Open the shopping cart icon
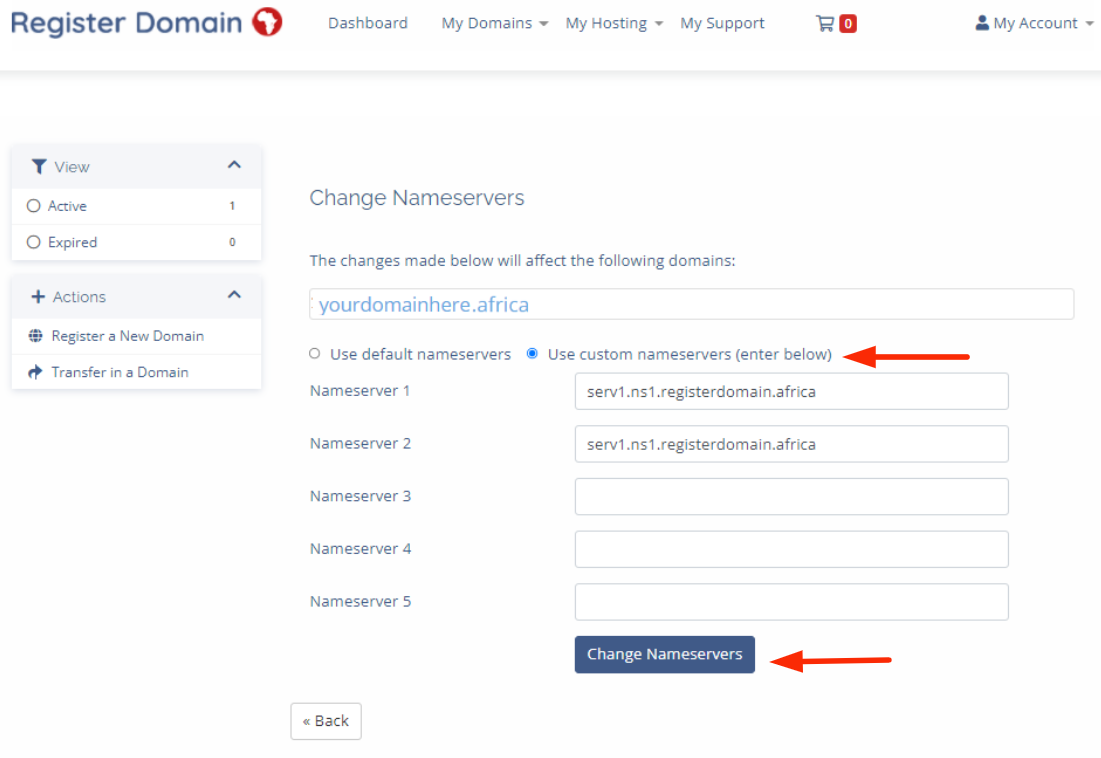1101x758 pixels. (825, 23)
